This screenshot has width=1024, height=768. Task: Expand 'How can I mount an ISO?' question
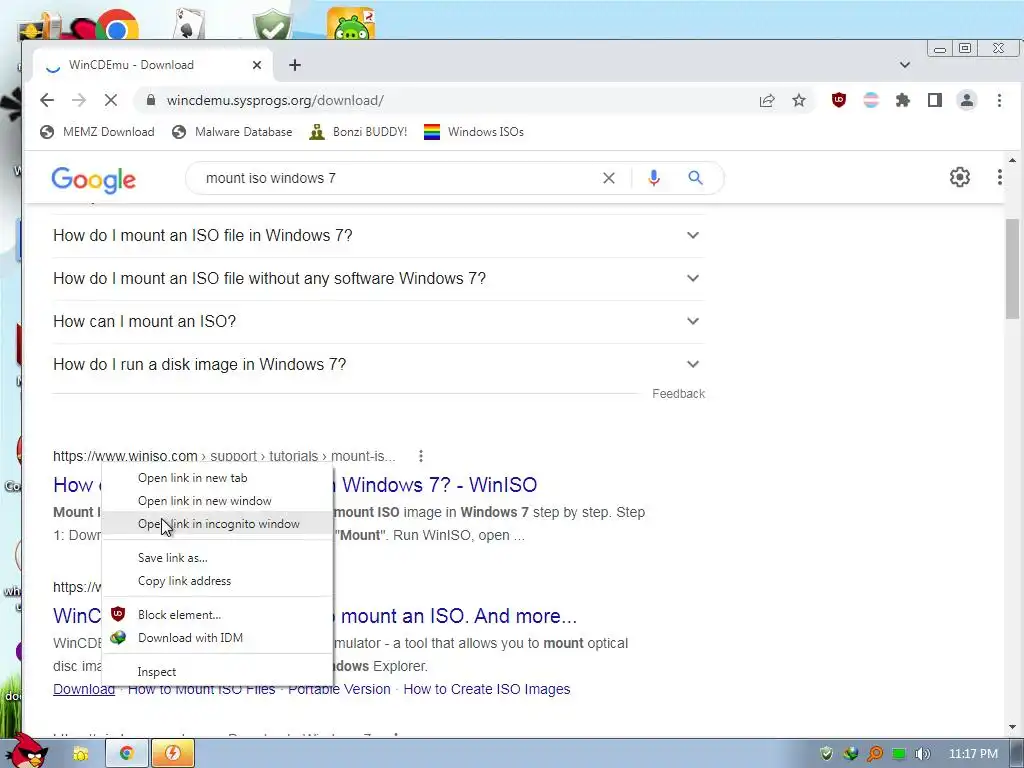pyautogui.click(x=379, y=321)
